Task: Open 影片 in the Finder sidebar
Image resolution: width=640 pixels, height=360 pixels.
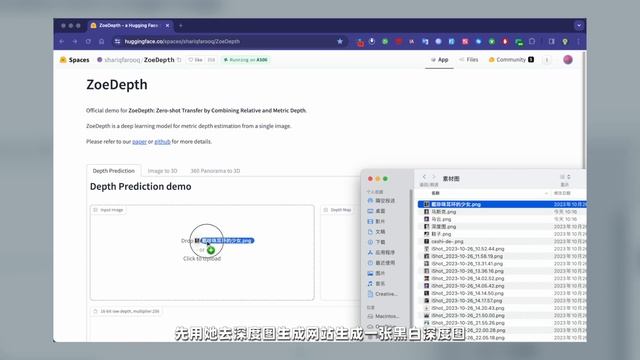Action: [376, 221]
